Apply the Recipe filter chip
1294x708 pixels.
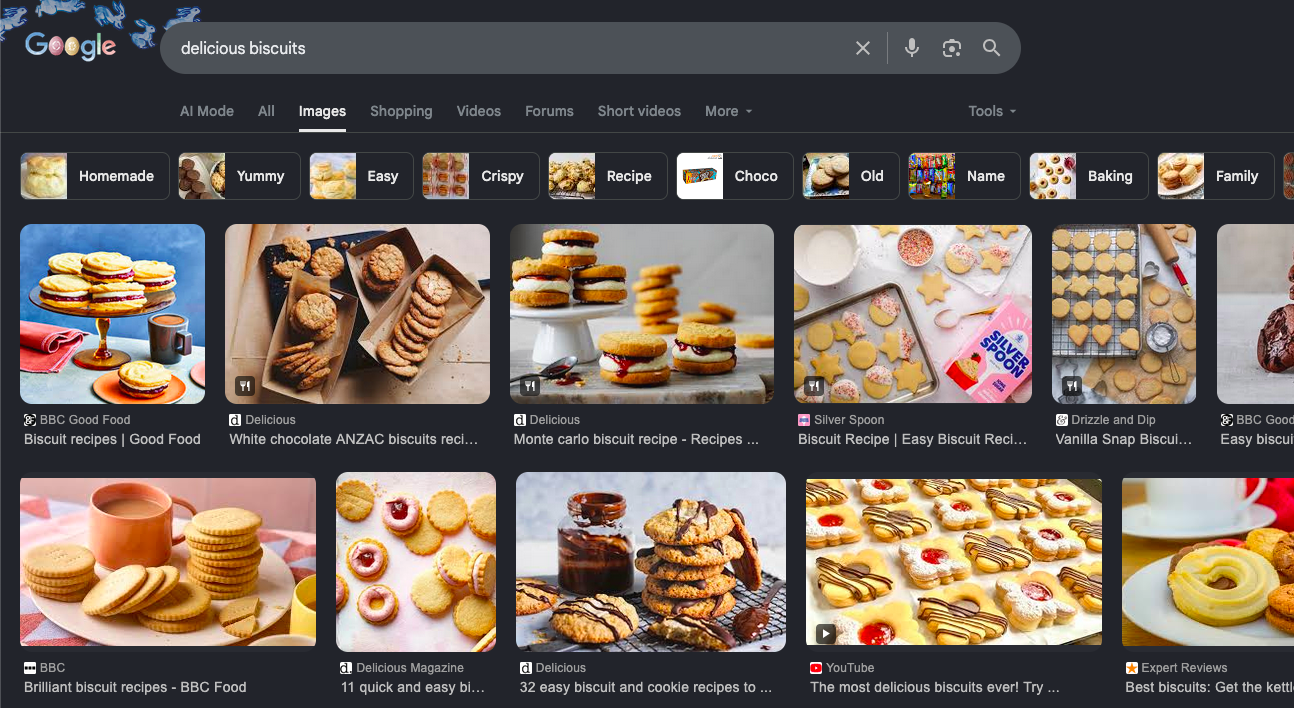(607, 176)
